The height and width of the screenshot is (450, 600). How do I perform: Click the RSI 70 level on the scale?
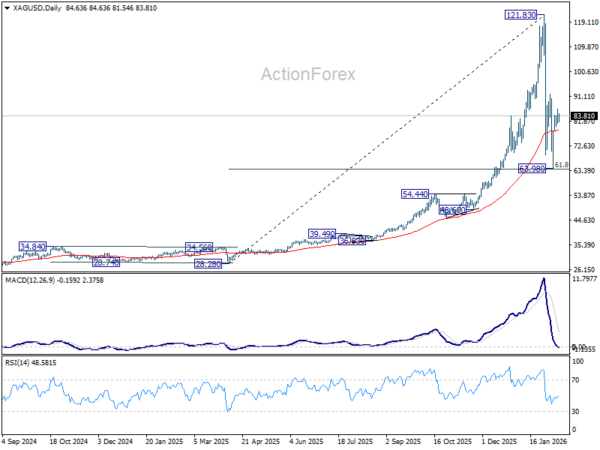577,381
